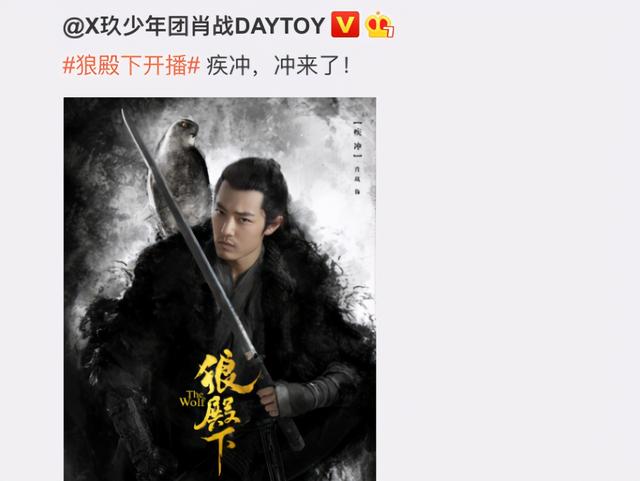Click the golden 狼殿下 calligraphy title

click(222, 408)
